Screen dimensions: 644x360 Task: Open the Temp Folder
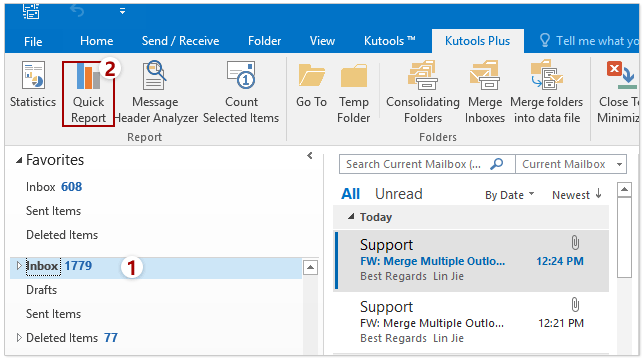point(353,93)
